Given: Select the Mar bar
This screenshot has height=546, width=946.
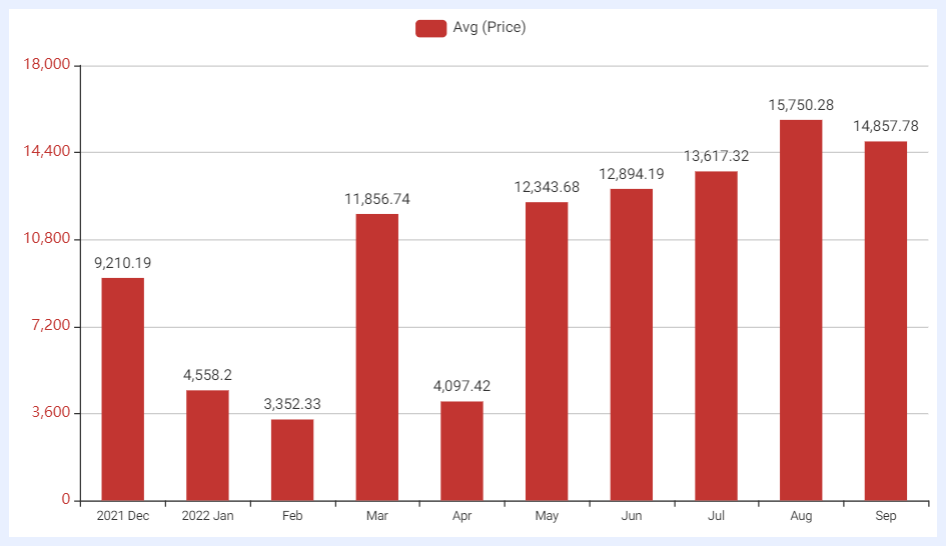Looking at the screenshot, I should [x=377, y=357].
